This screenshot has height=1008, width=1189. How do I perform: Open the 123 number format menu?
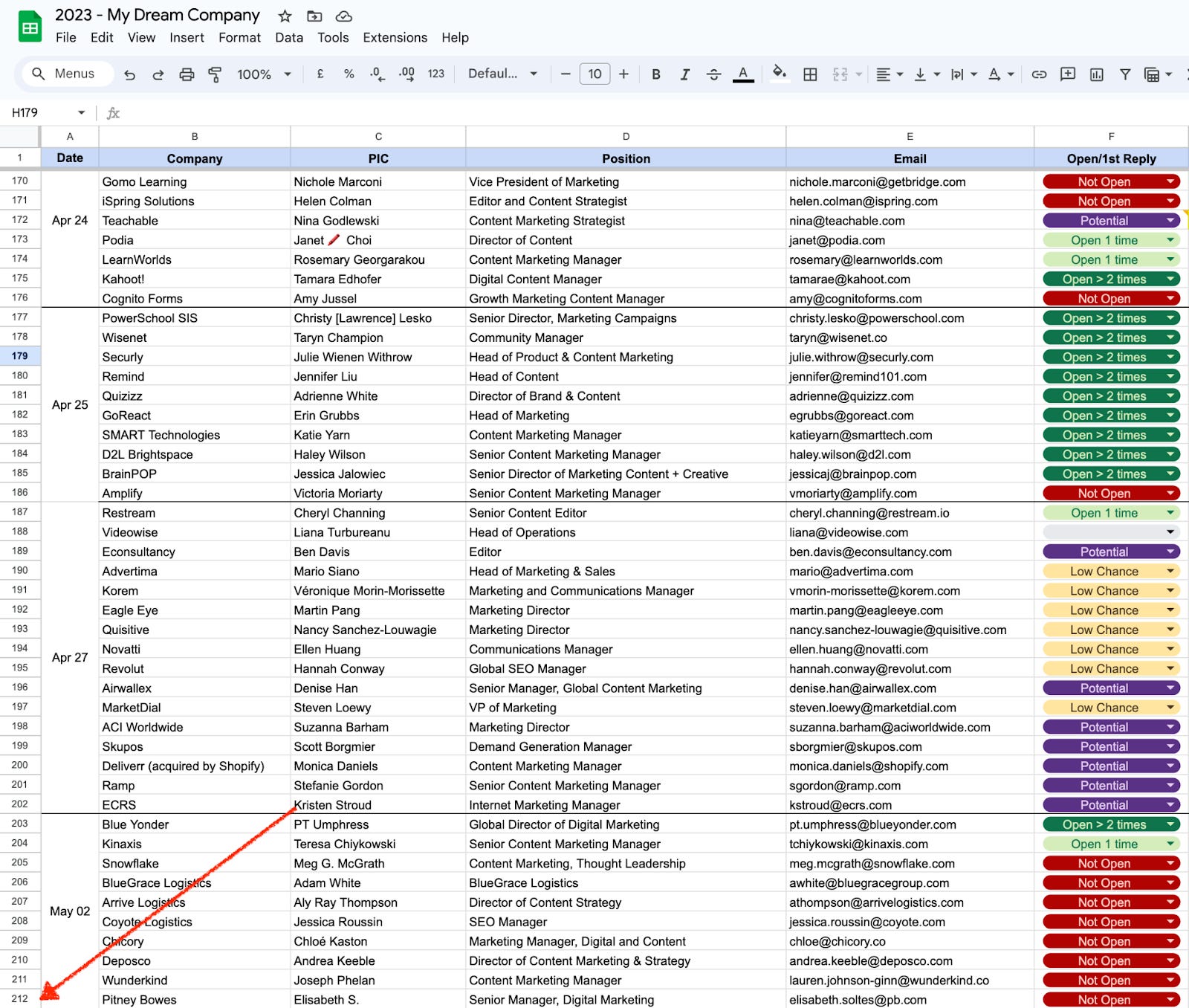[436, 74]
